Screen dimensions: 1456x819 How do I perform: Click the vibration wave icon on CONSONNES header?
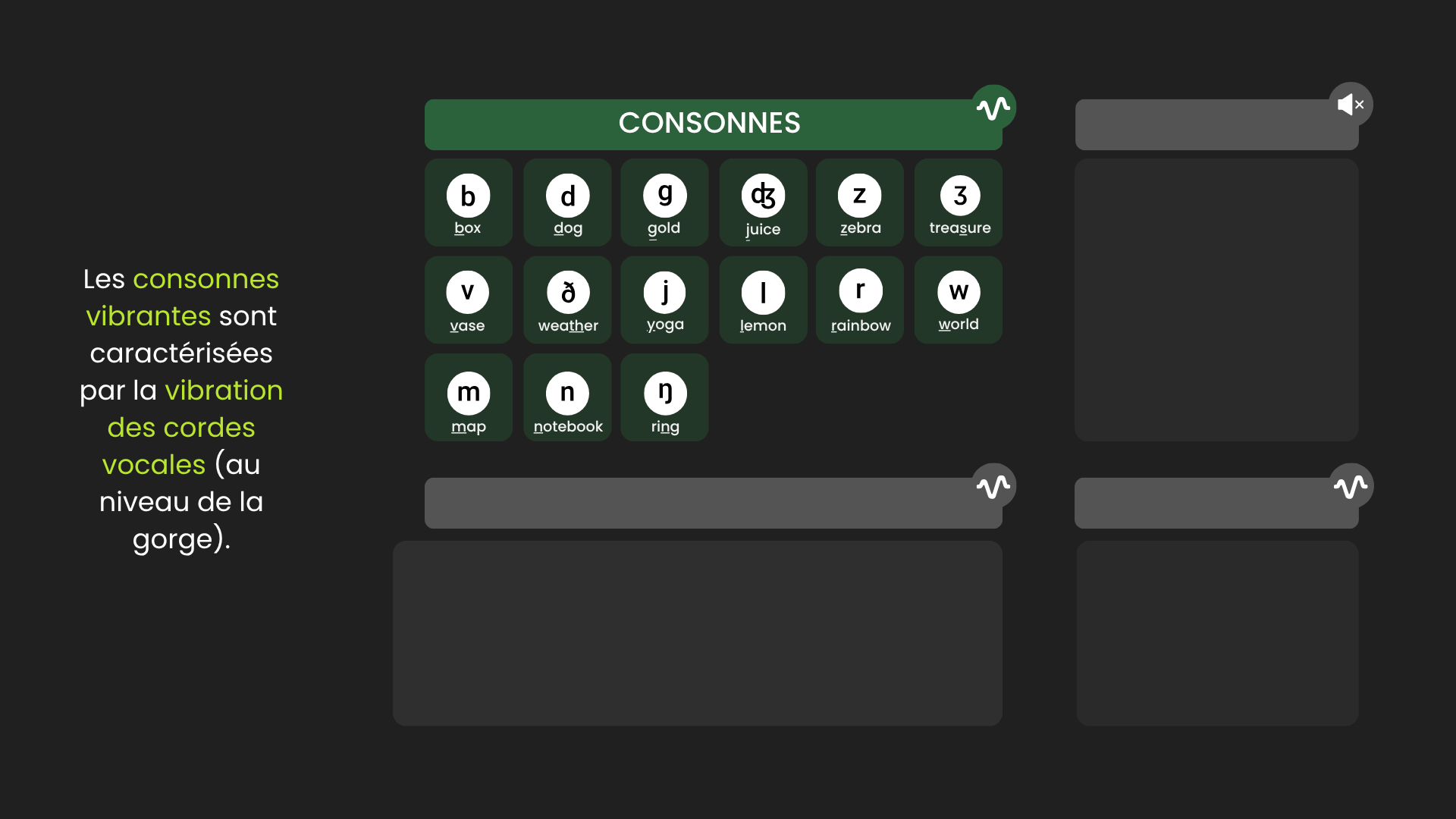(993, 108)
